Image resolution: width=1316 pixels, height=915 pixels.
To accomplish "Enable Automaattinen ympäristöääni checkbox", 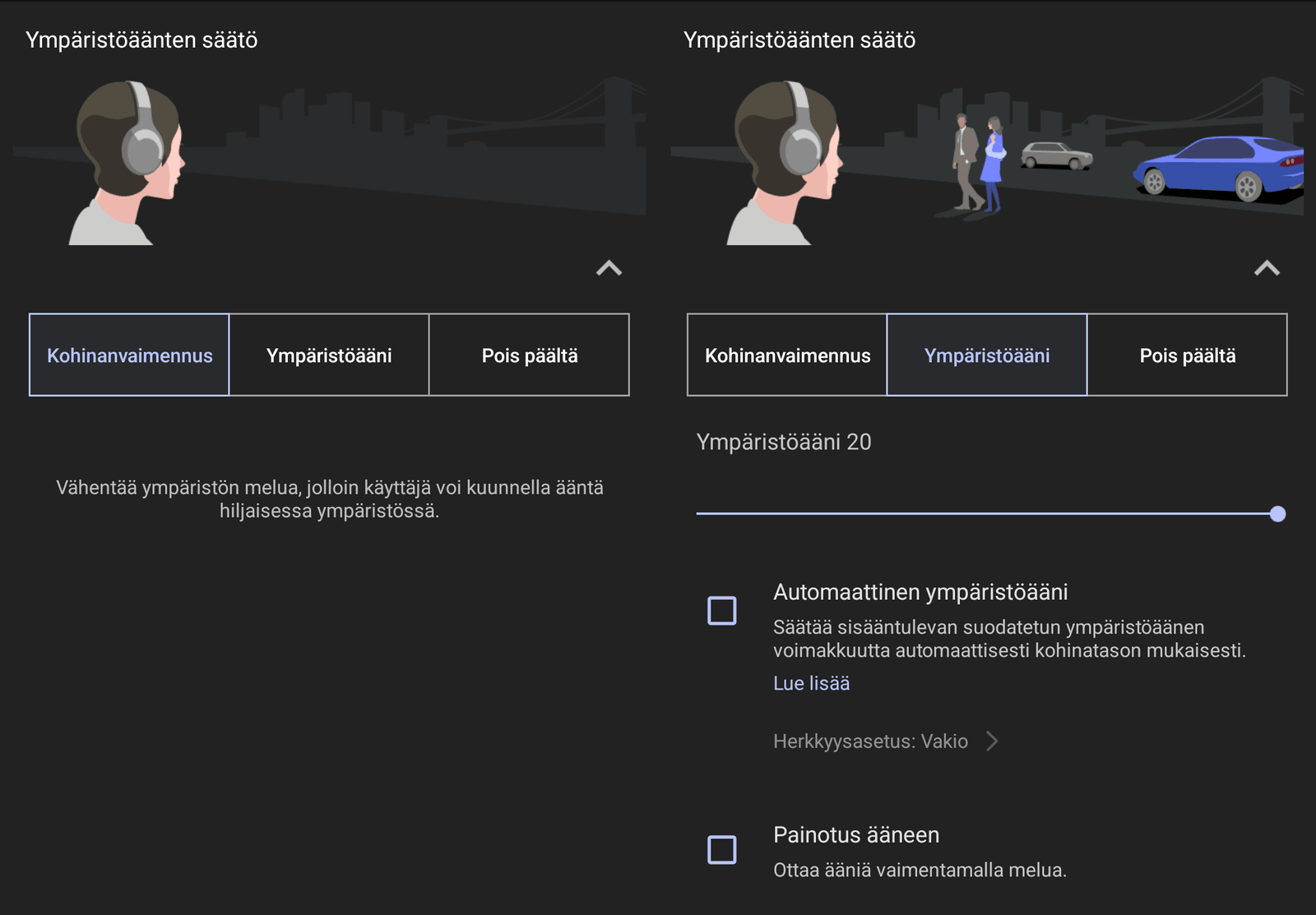I will (x=722, y=611).
